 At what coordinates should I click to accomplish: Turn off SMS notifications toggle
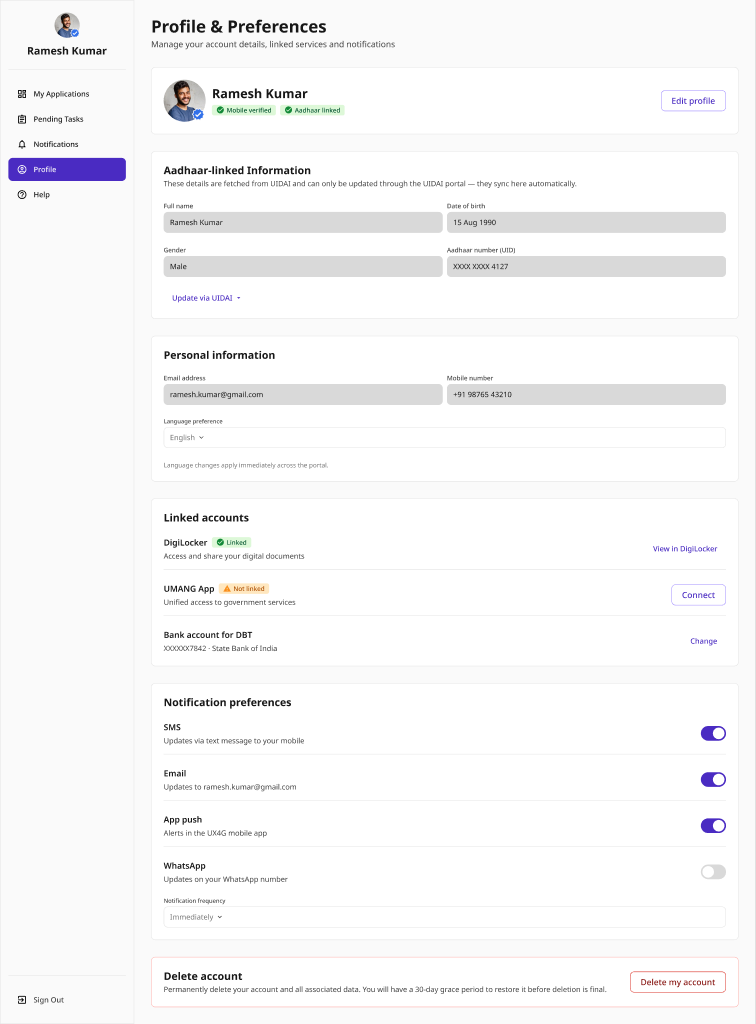tap(713, 733)
